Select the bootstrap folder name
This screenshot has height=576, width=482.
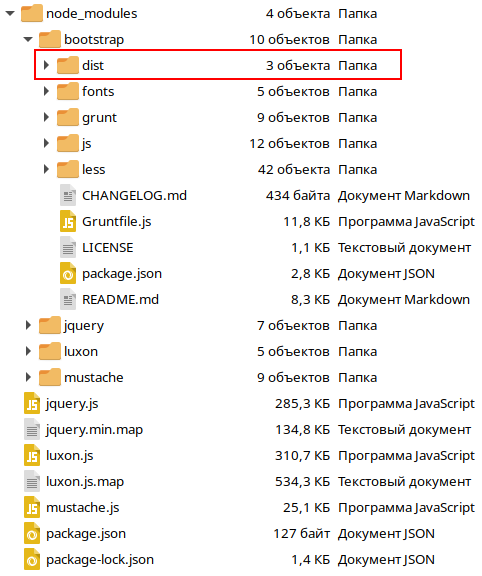[94, 40]
